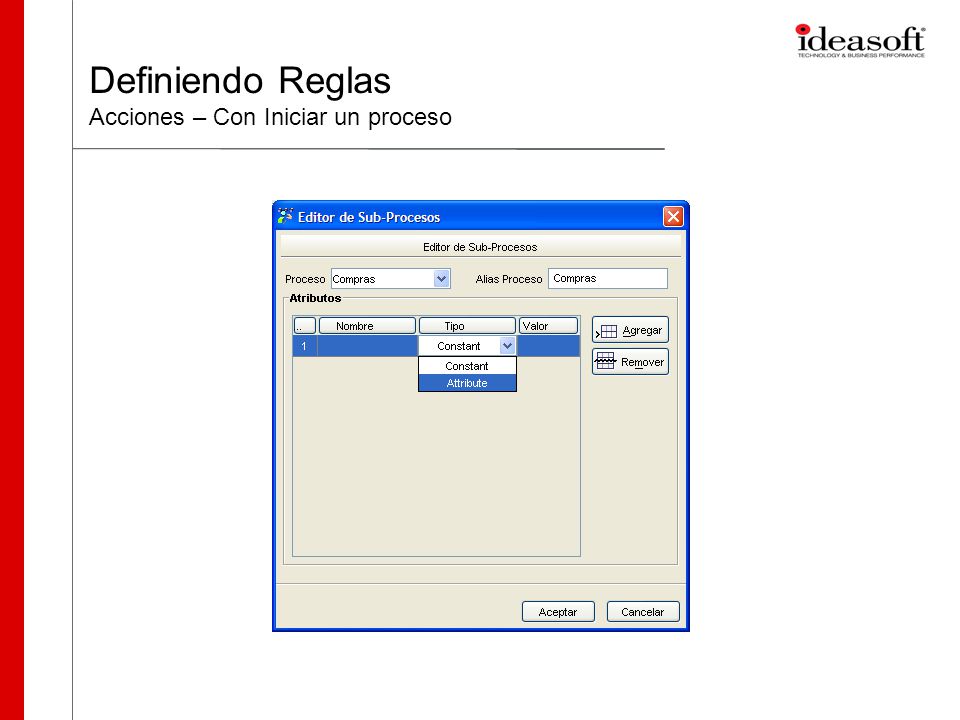Viewport: 960px width, 720px height.
Task: Click the Editor de Sub-Procesos title bar icon
Action: [285, 216]
